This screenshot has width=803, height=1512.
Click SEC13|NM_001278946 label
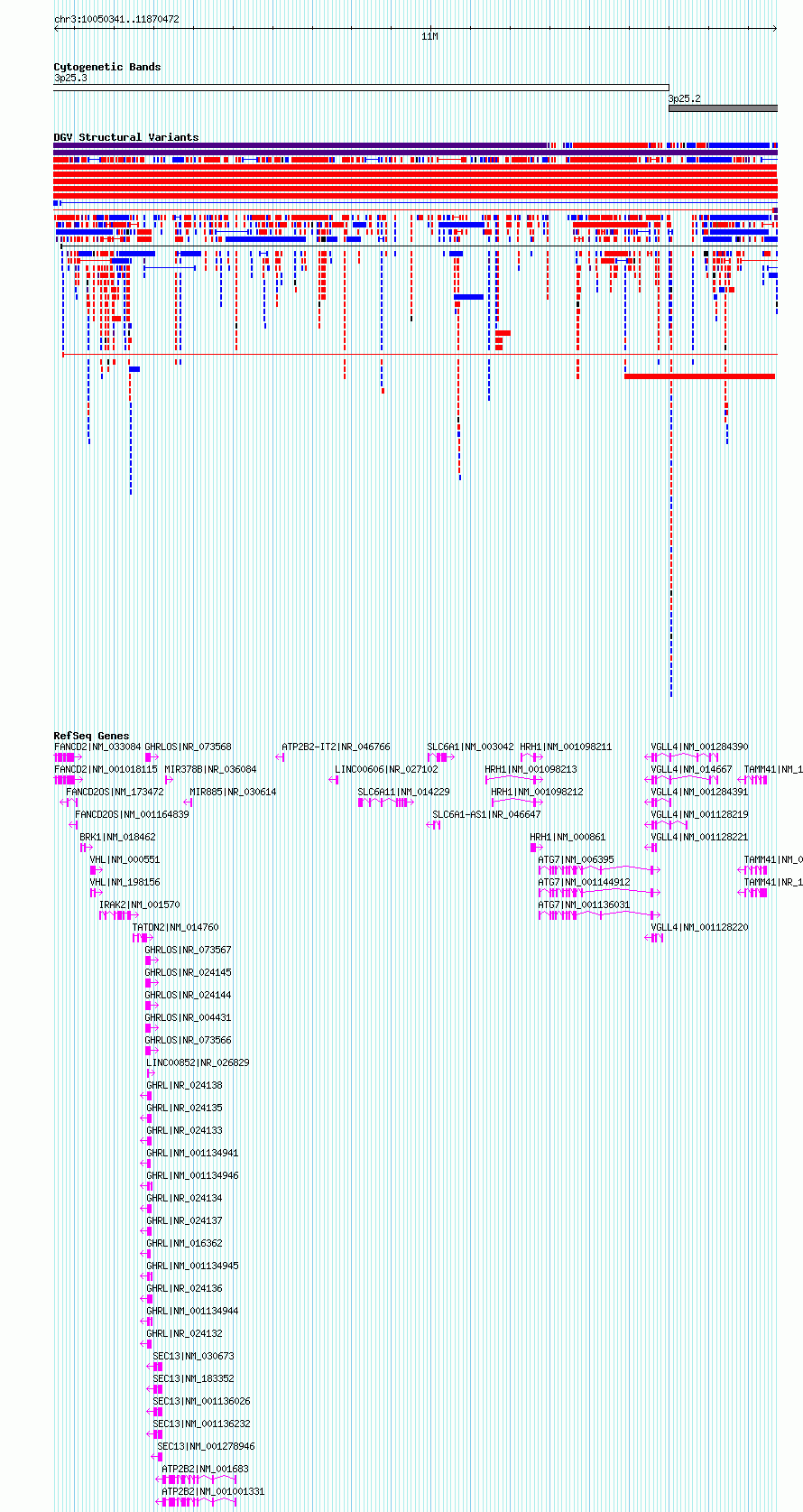[x=207, y=1446]
